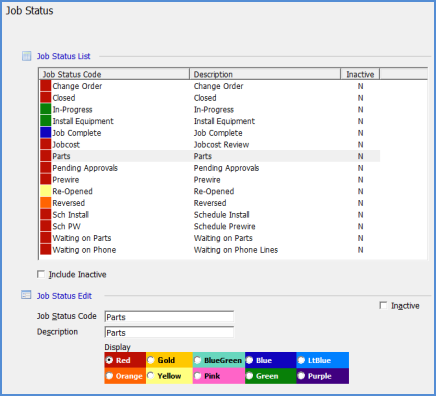This screenshot has height=396, width=436.
Task: Select the Job Complete status code
Action: tap(77, 133)
